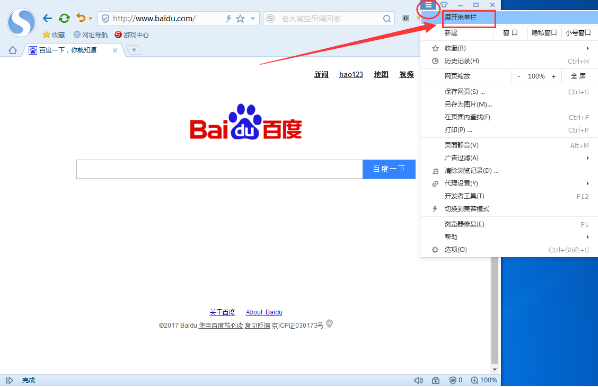Click the home icon left of tabs
The width and height of the screenshot is (598, 387).
[x=13, y=50]
